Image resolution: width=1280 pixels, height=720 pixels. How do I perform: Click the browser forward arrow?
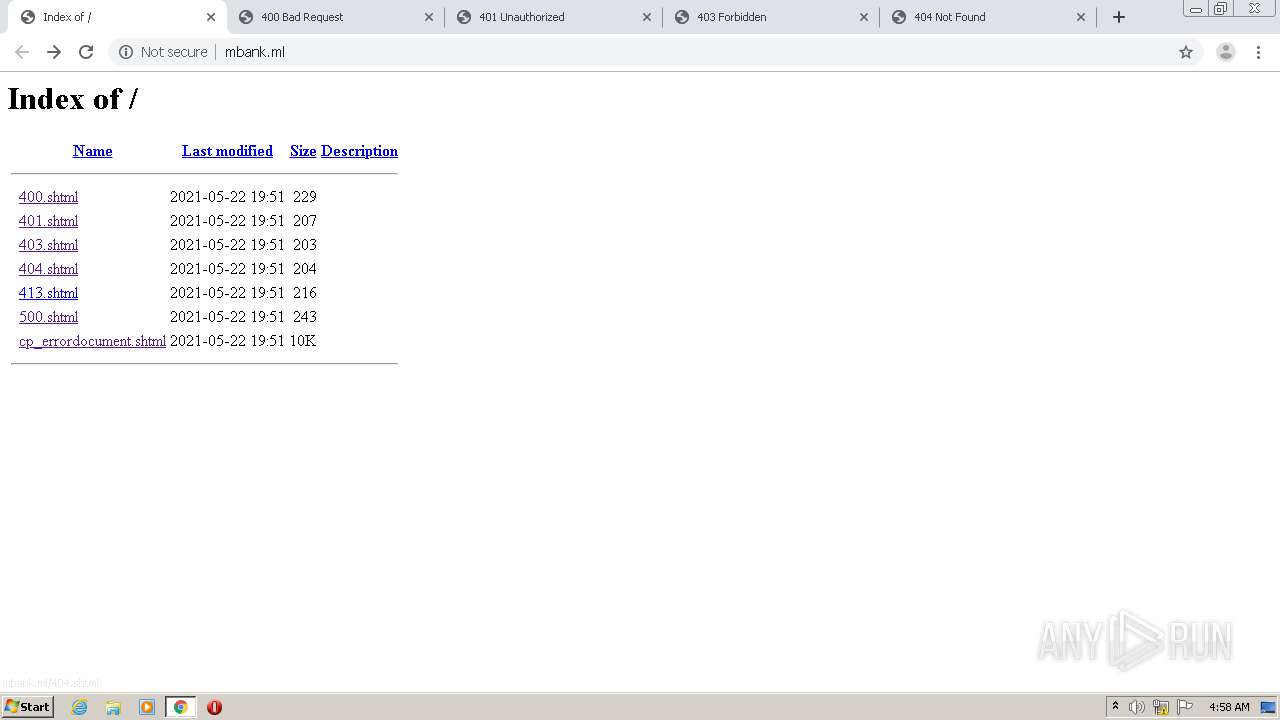[x=54, y=52]
